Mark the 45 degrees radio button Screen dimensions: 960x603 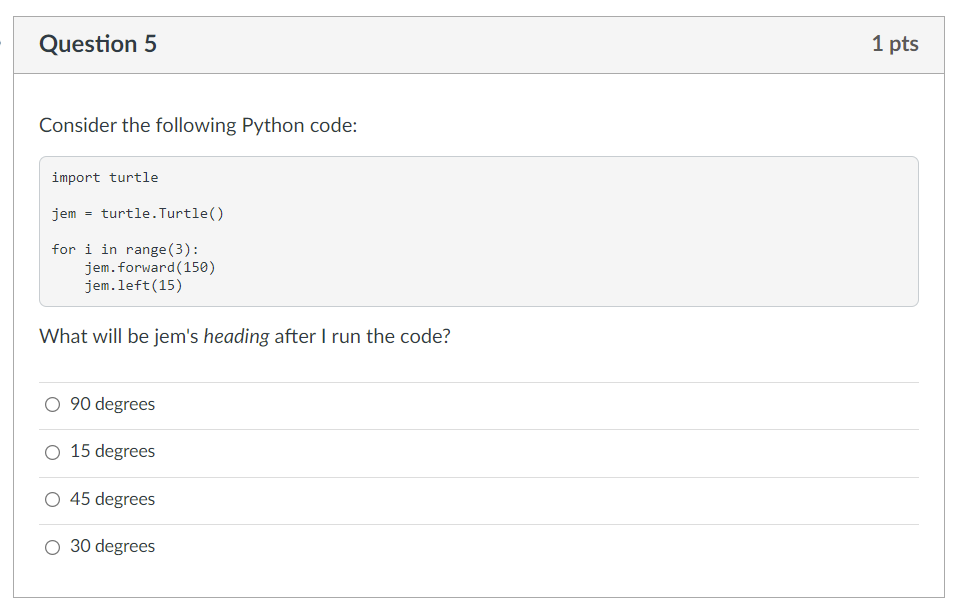pos(53,500)
